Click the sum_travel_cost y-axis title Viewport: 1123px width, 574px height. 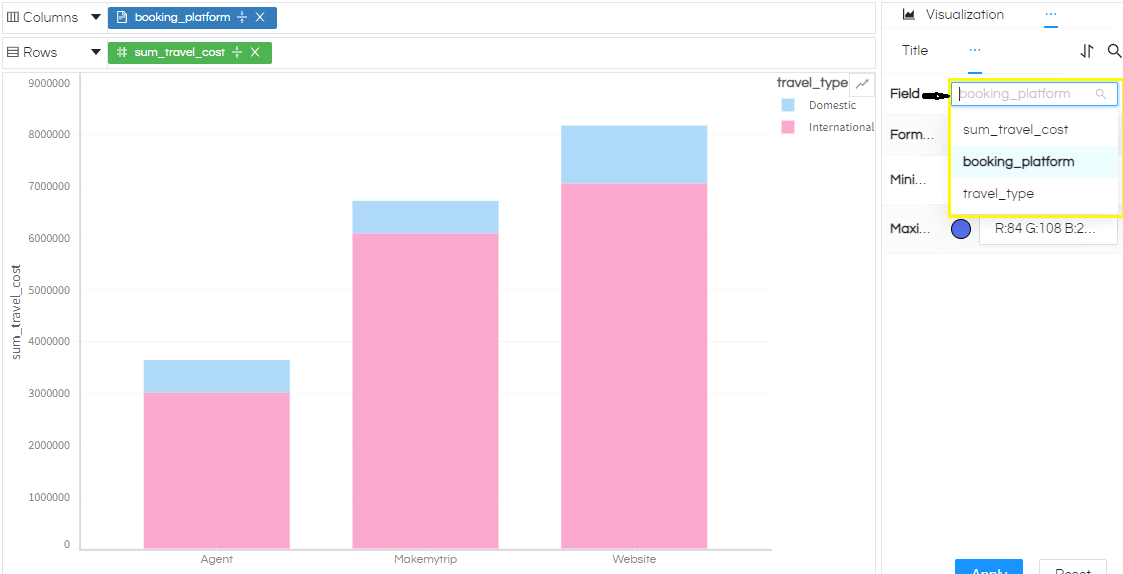[x=16, y=312]
